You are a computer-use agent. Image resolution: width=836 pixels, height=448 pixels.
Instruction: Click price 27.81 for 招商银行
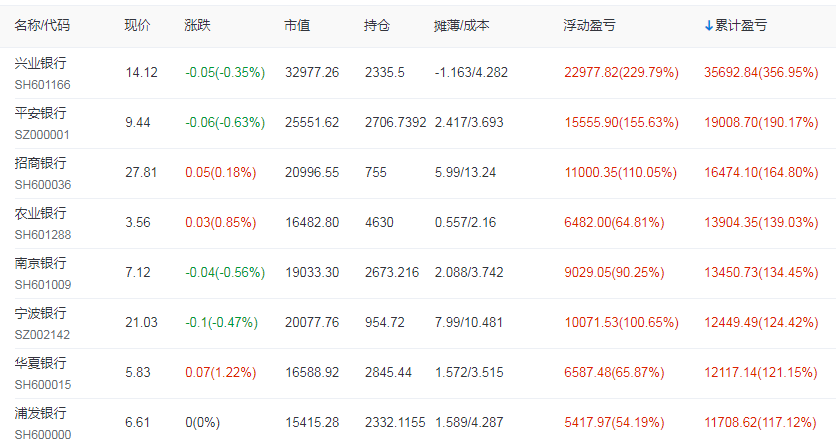pos(141,173)
